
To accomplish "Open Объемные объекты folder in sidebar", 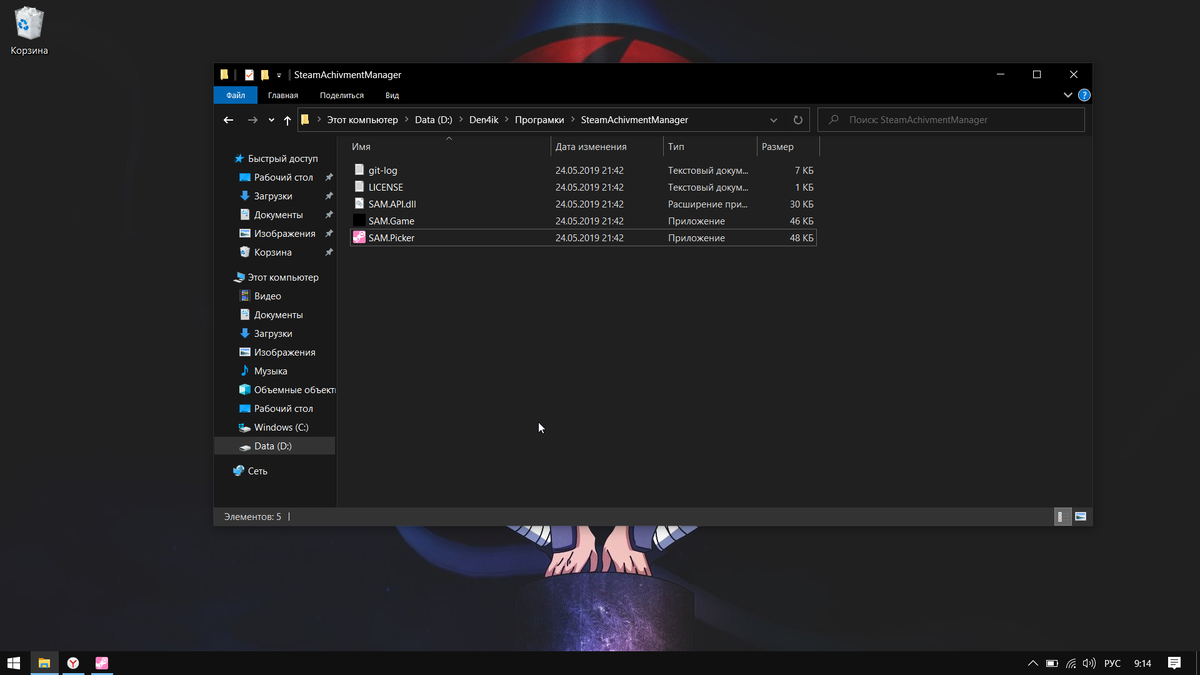I will pos(287,390).
